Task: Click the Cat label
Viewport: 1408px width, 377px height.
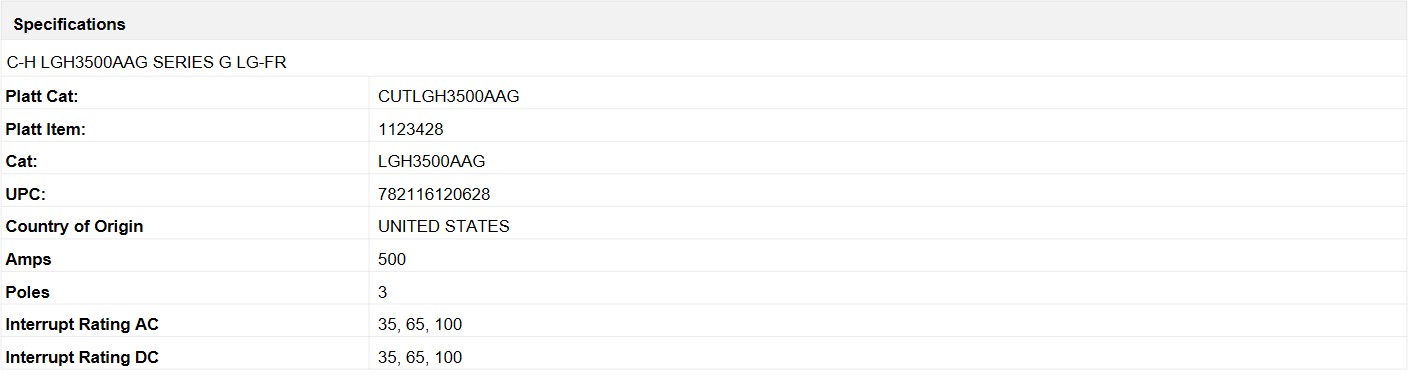Action: (x=21, y=161)
